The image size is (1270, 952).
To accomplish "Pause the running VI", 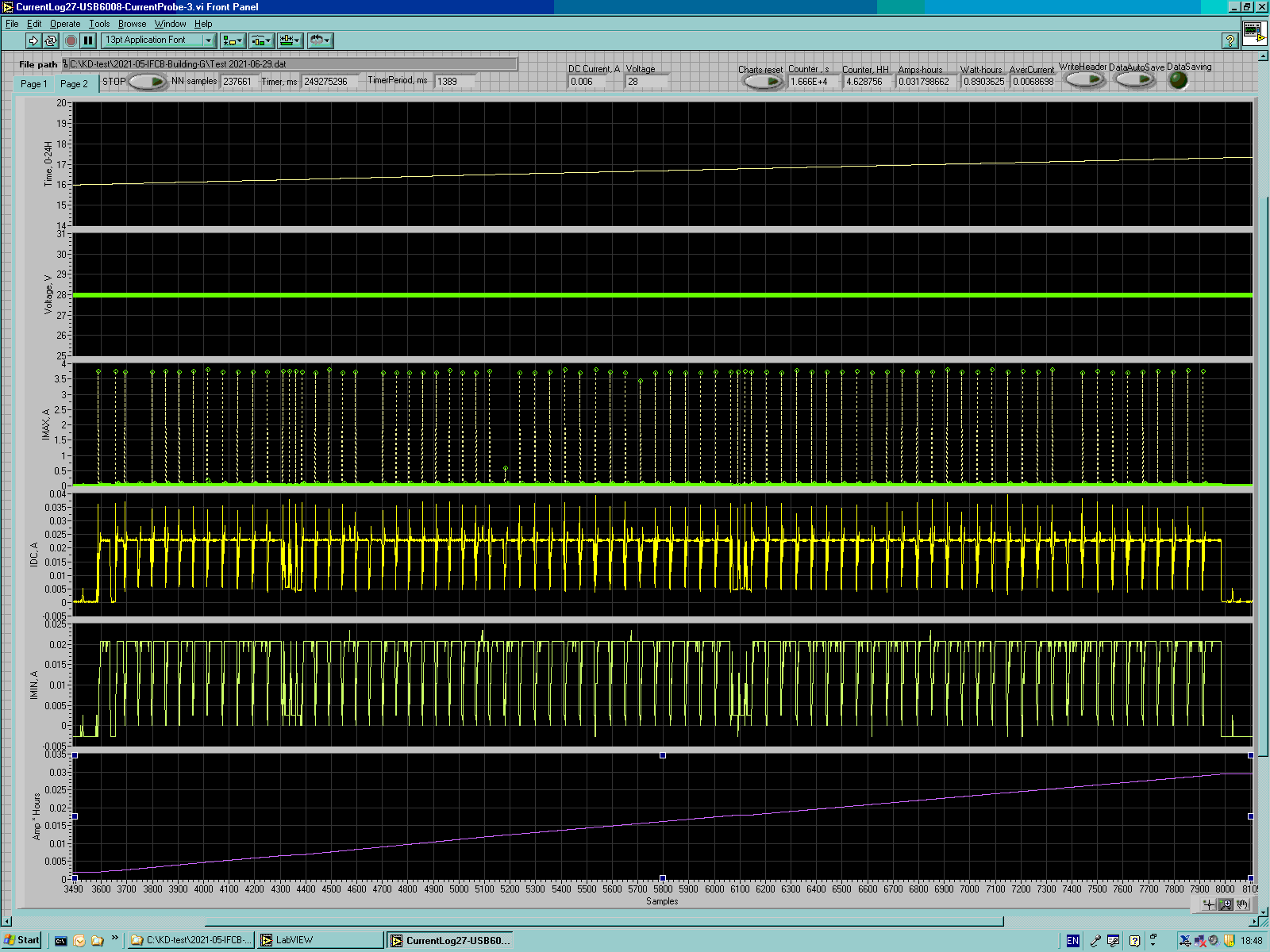I will tap(88, 40).
